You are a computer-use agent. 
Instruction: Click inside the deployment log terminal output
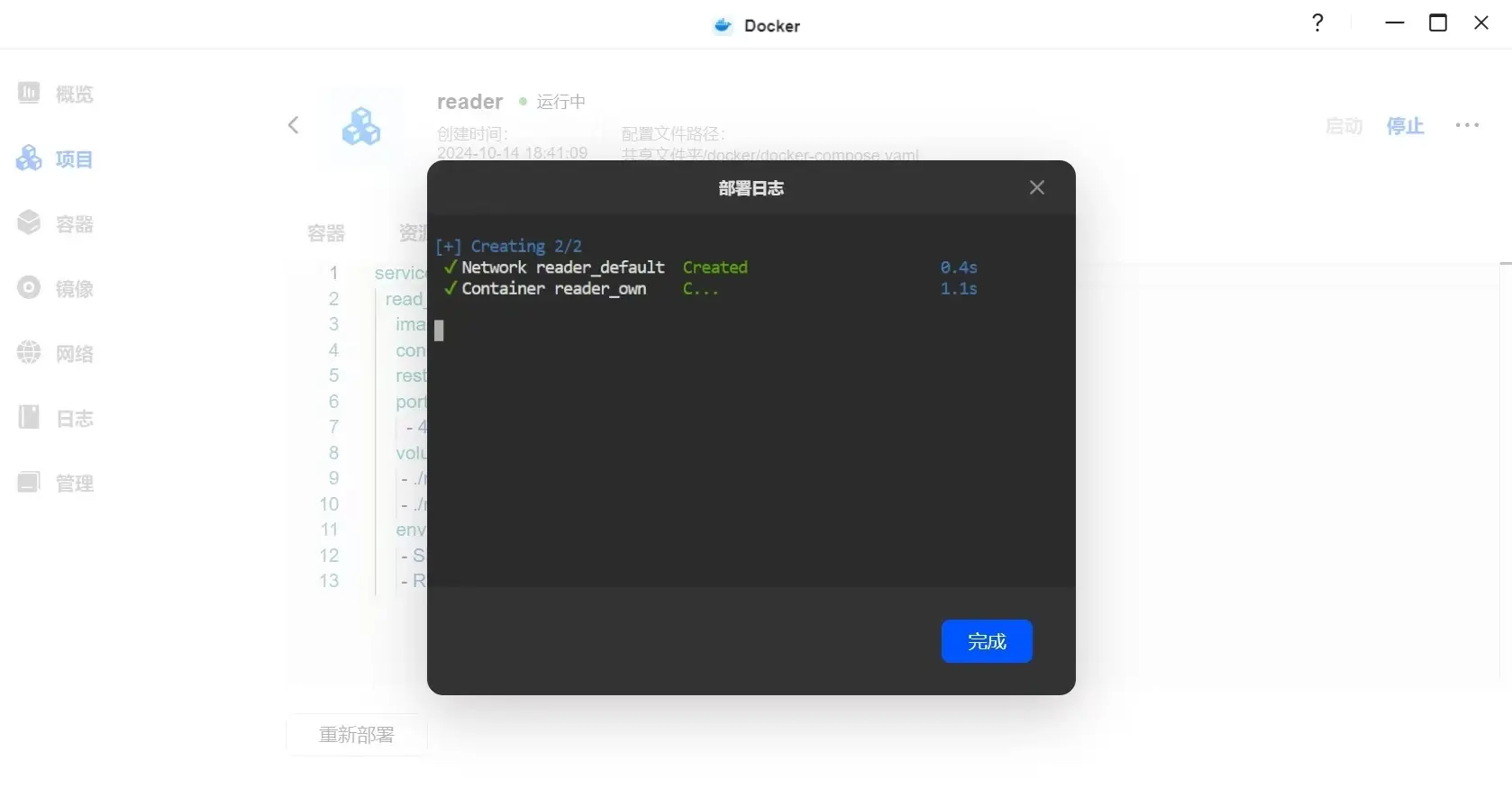click(x=751, y=432)
